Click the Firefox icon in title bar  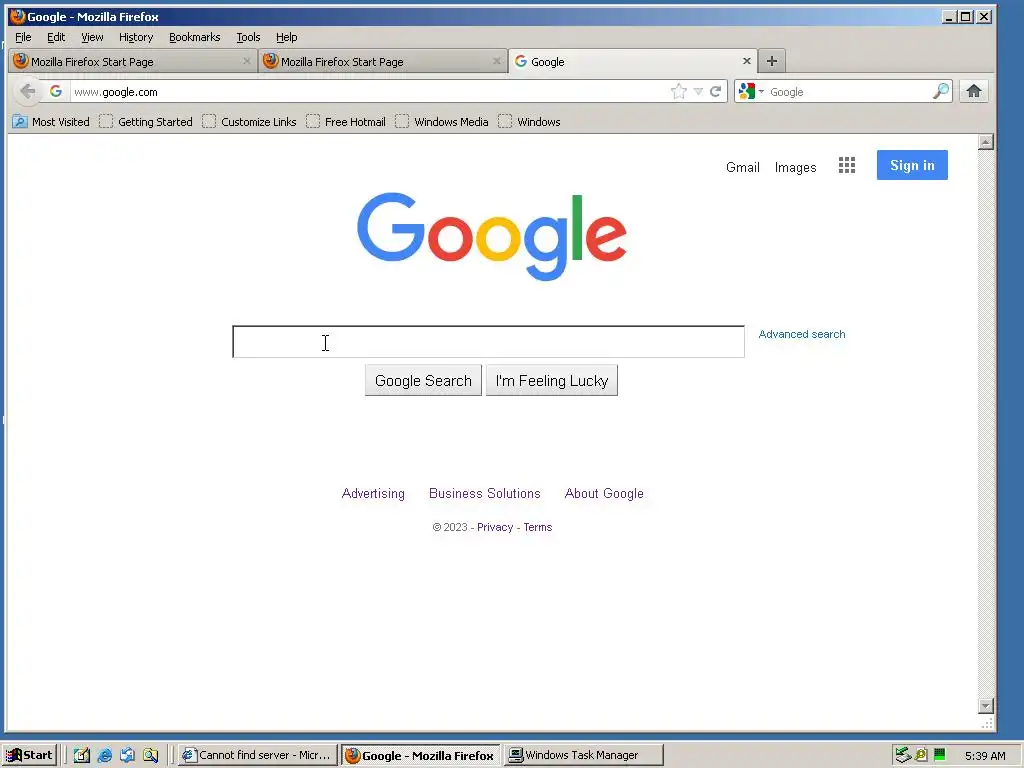pyautogui.click(x=17, y=16)
